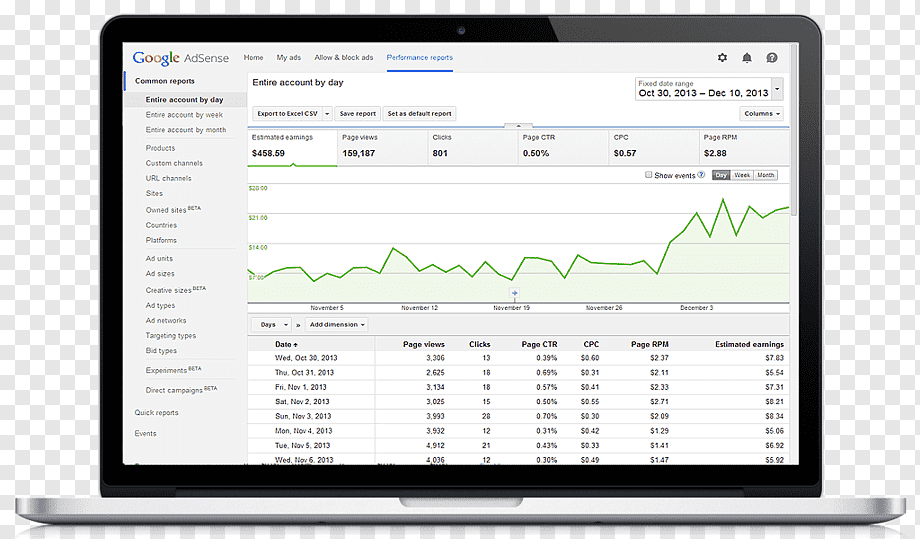Go to the My ads tab
920x539 pixels.
289,57
